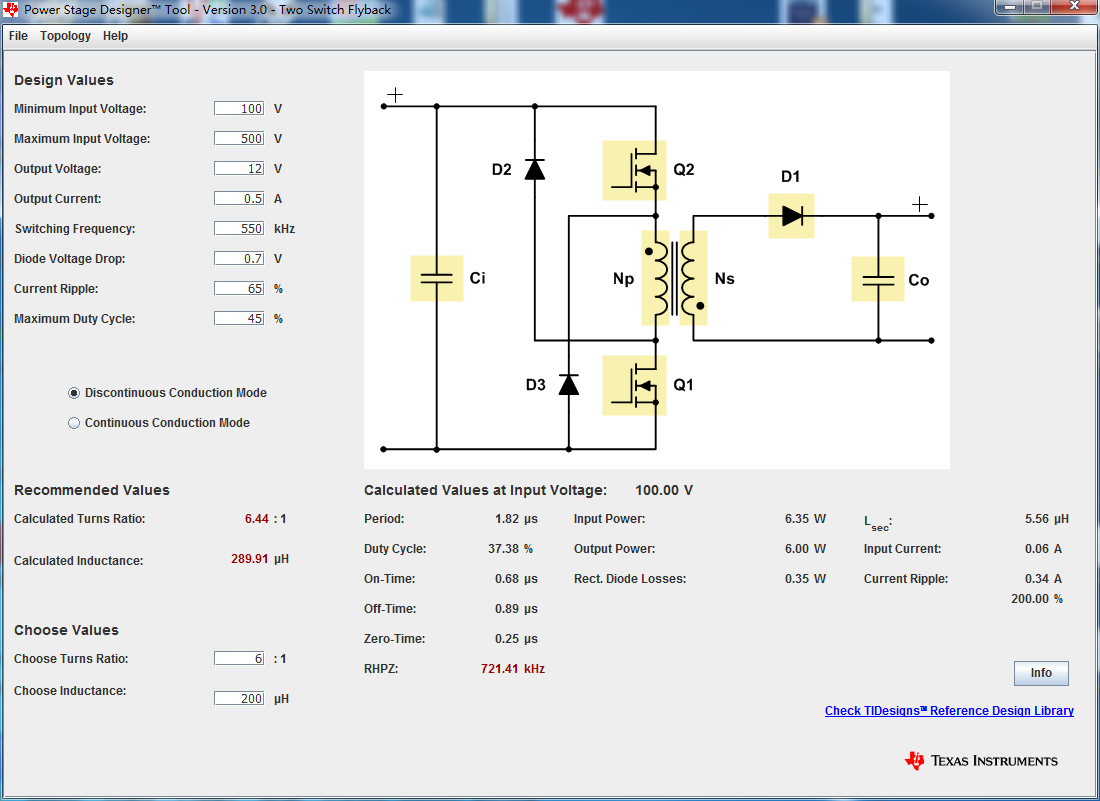Click the Co output capacitor symbol
The image size is (1100, 801).
tap(878, 279)
